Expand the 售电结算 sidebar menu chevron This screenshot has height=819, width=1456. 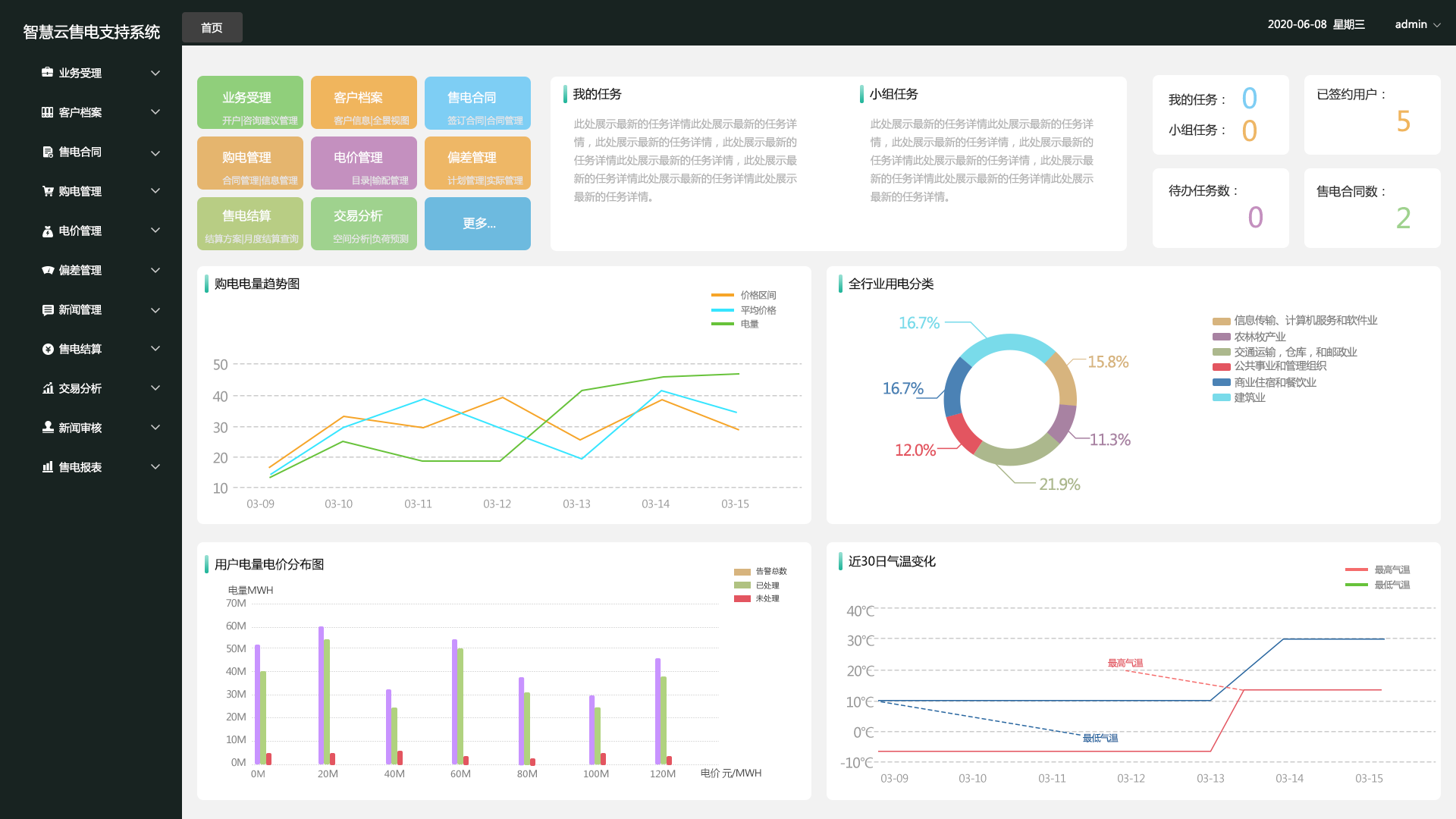point(155,349)
